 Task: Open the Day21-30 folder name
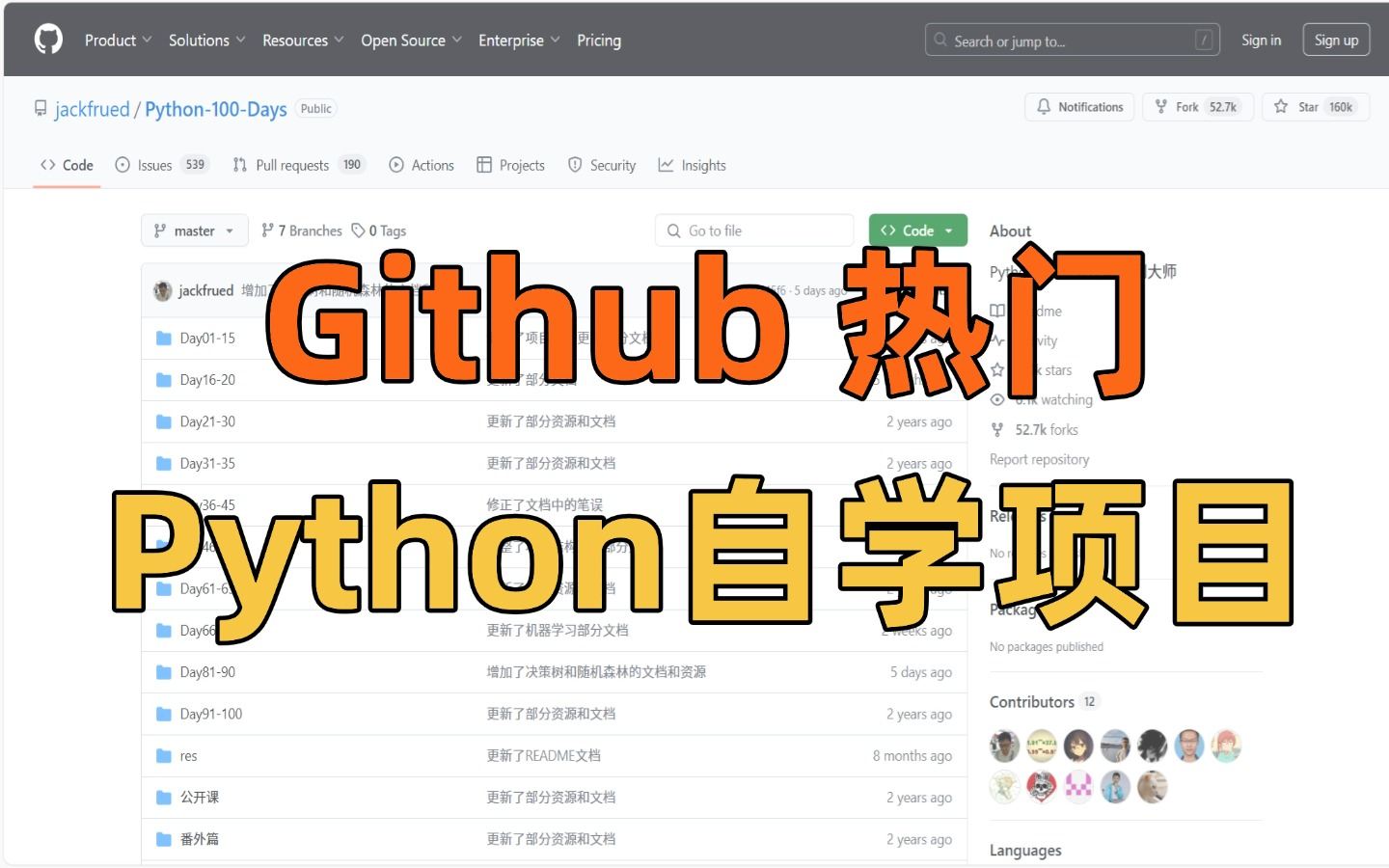pyautogui.click(x=207, y=421)
